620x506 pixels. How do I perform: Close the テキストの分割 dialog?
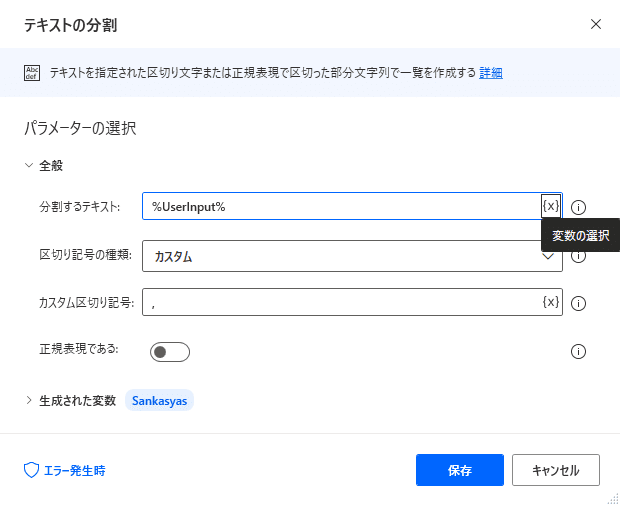pos(595,24)
